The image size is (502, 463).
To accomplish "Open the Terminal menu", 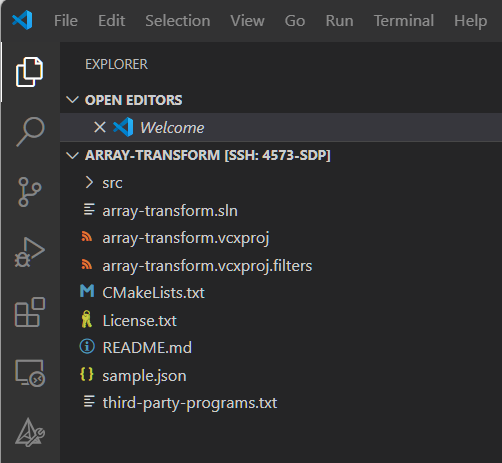I will tap(404, 21).
